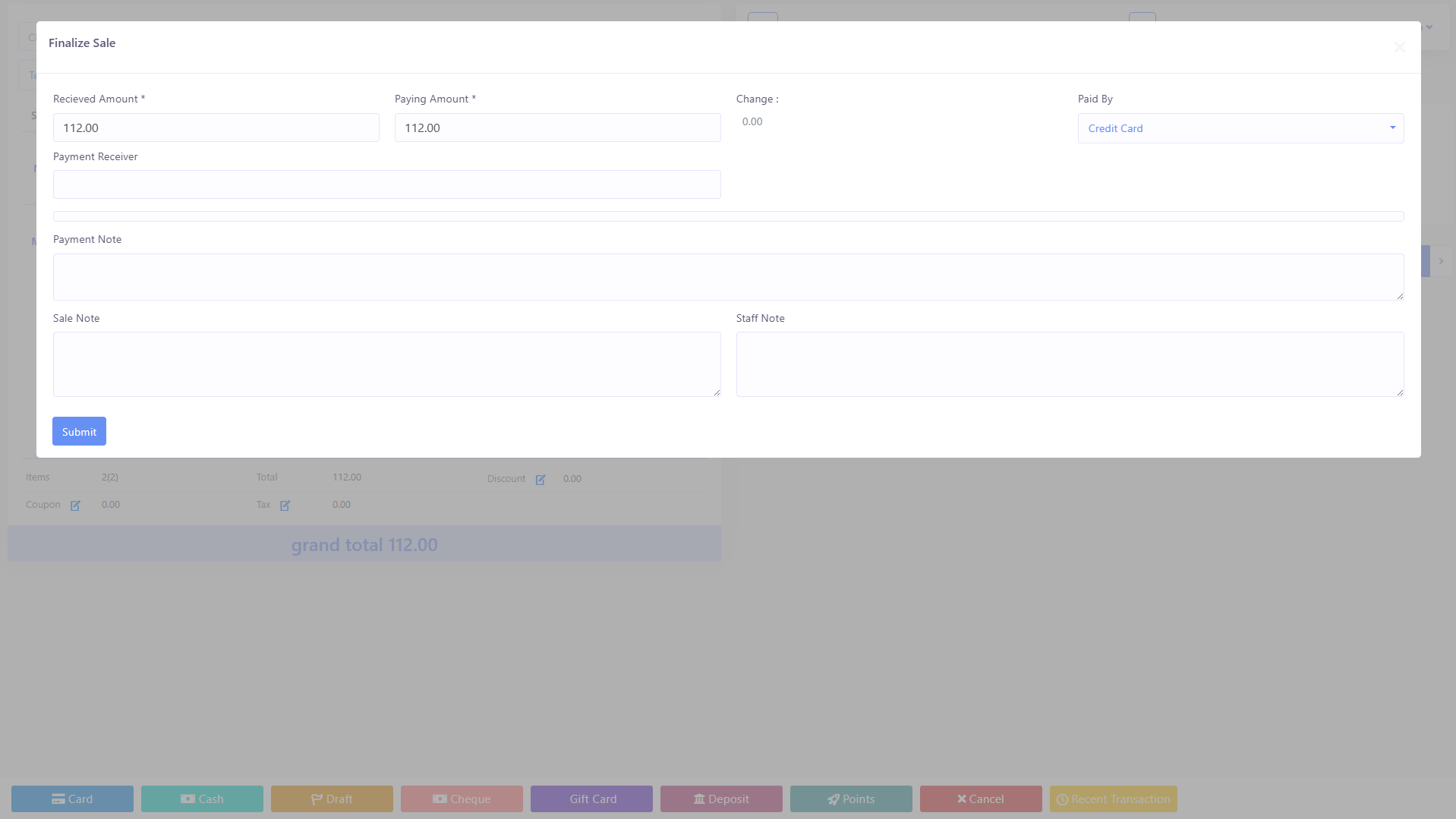Open Recent Transaction list
The height and width of the screenshot is (819, 1456).
[x=1113, y=799]
